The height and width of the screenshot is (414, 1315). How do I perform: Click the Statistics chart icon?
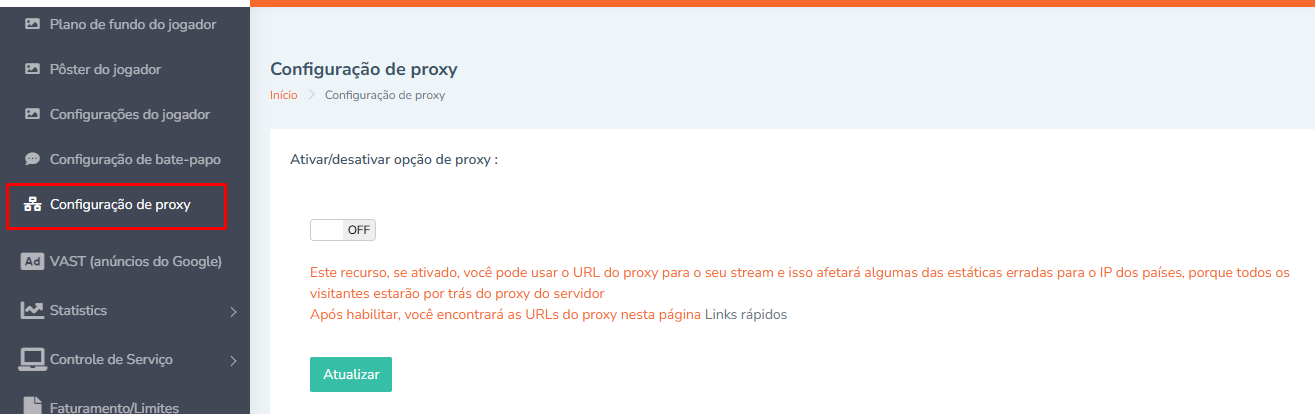(x=32, y=310)
